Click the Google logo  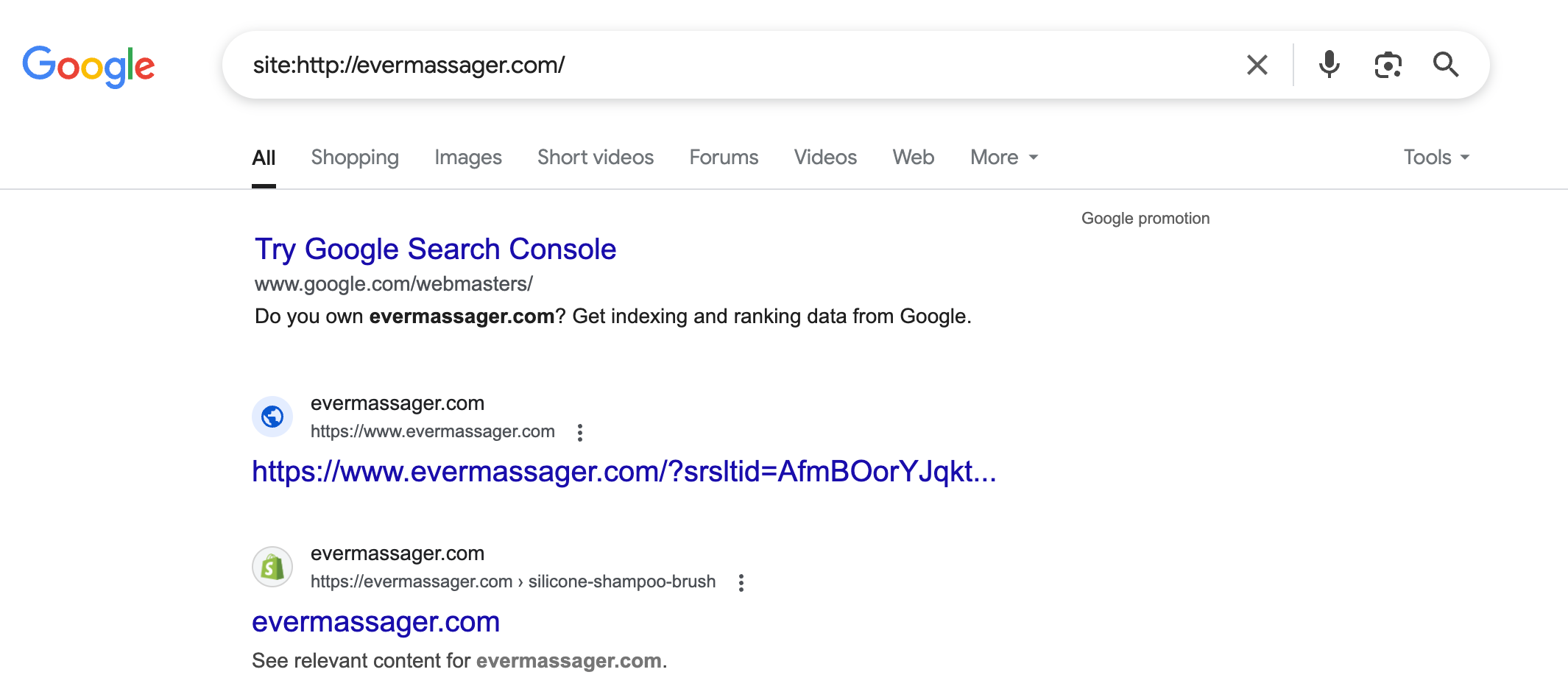pyautogui.click(x=88, y=66)
